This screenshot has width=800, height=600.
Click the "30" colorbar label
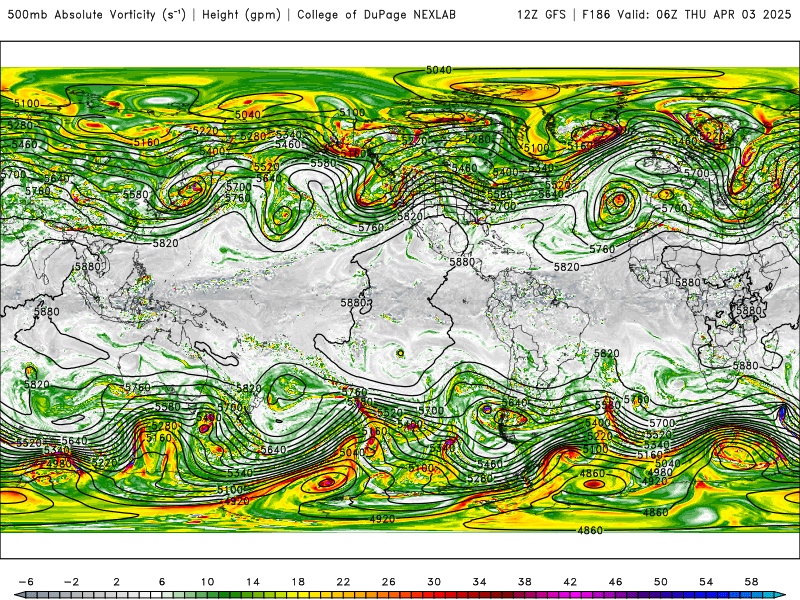[434, 582]
